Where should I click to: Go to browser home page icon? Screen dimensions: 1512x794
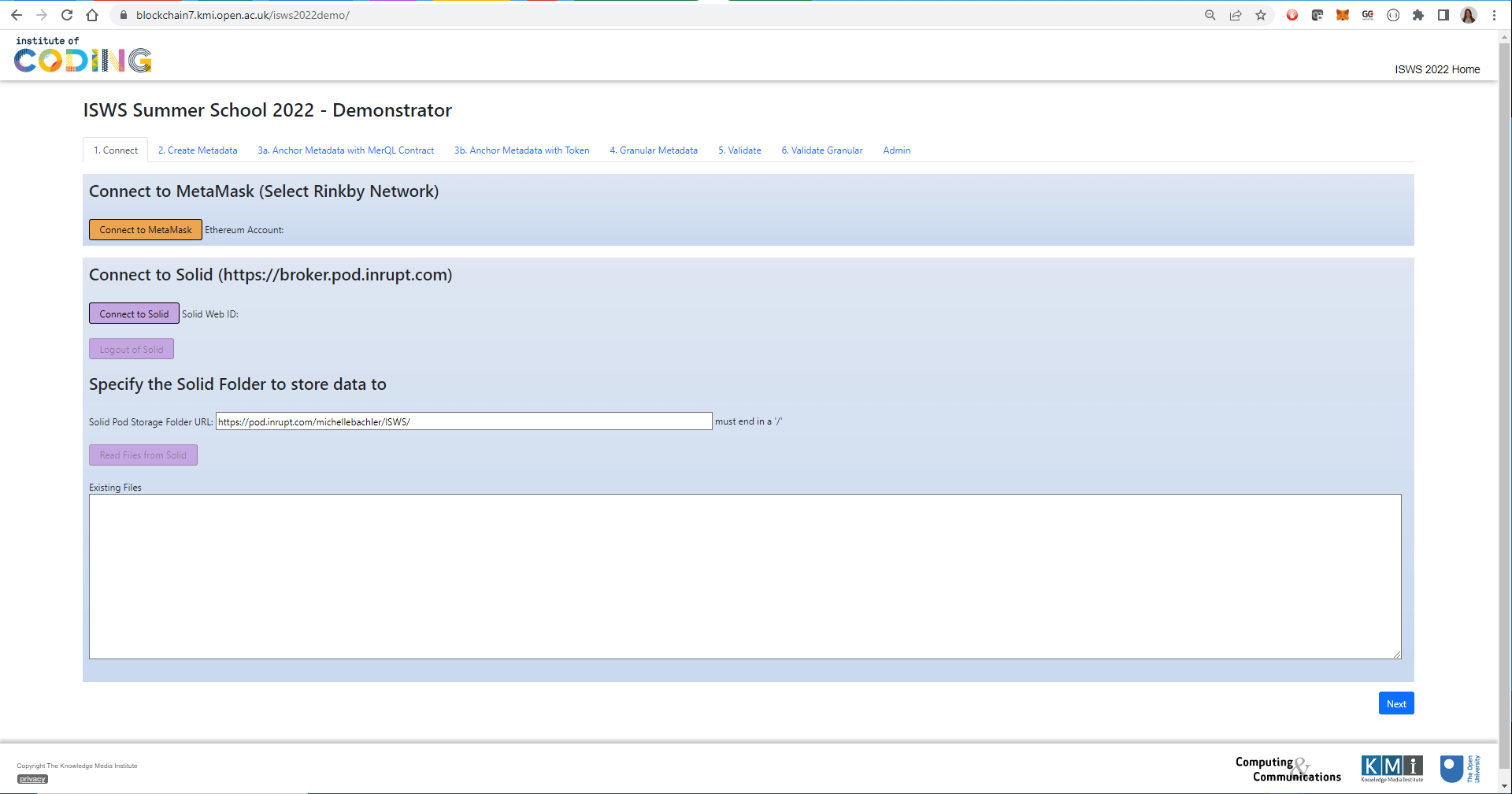coord(92,15)
